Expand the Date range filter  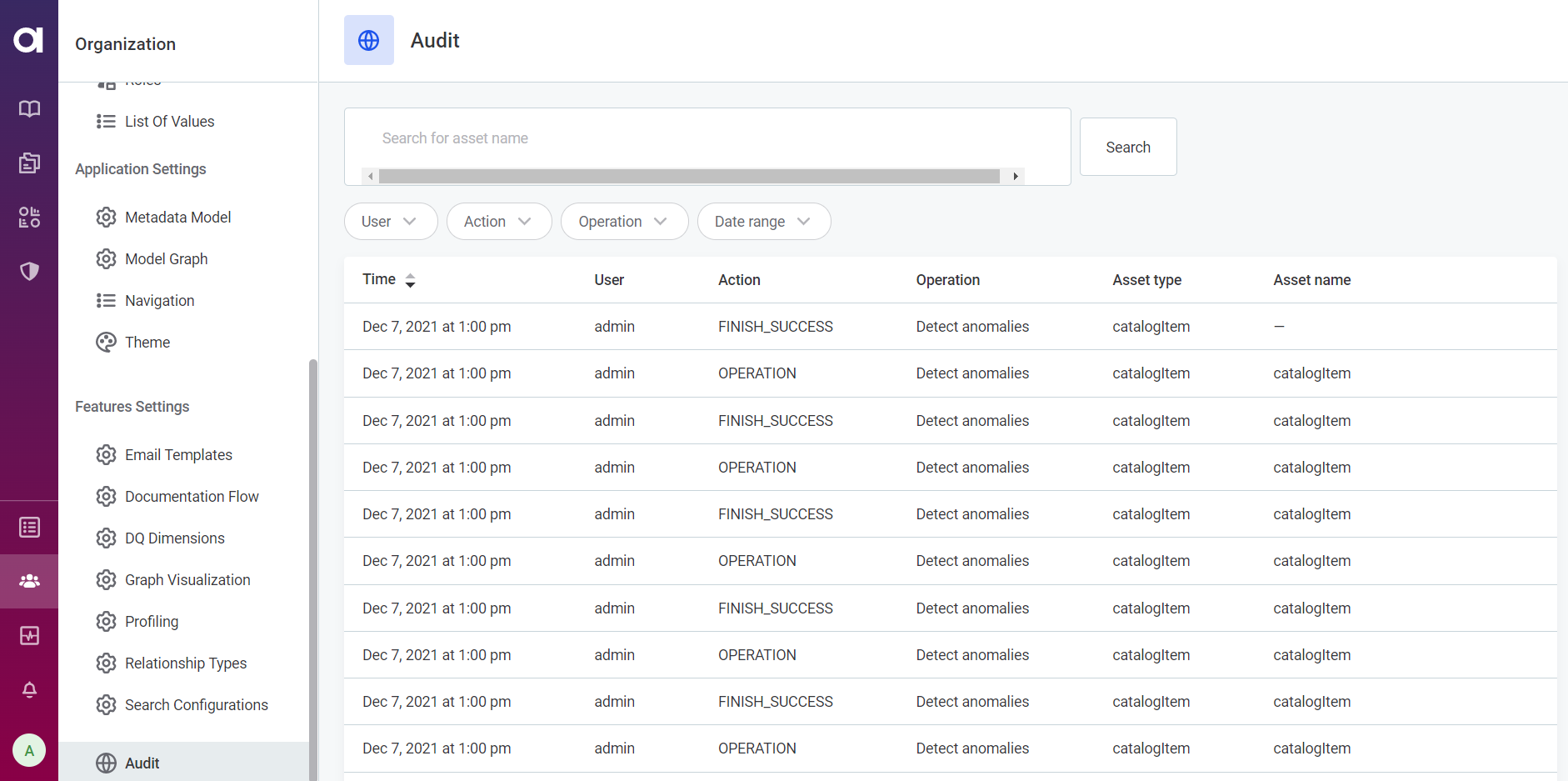pyautogui.click(x=763, y=221)
